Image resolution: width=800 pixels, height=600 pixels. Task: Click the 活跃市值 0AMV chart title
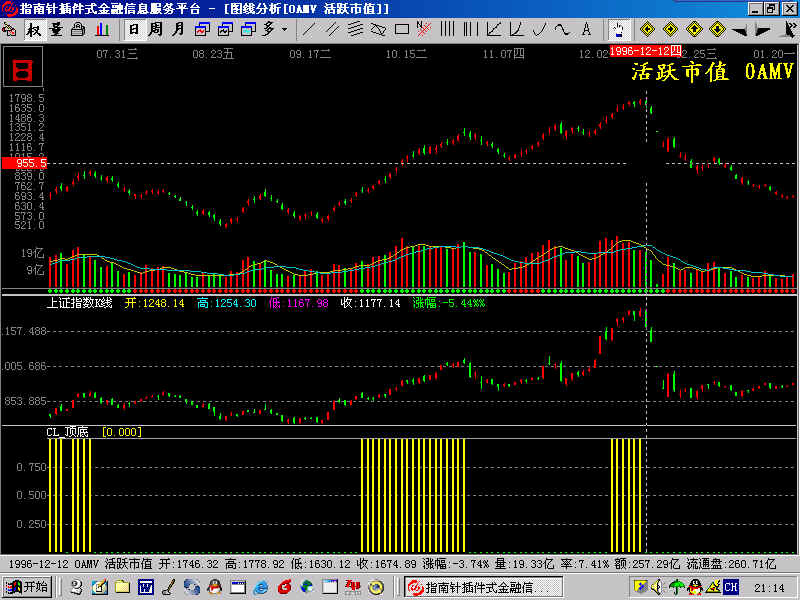tap(713, 71)
